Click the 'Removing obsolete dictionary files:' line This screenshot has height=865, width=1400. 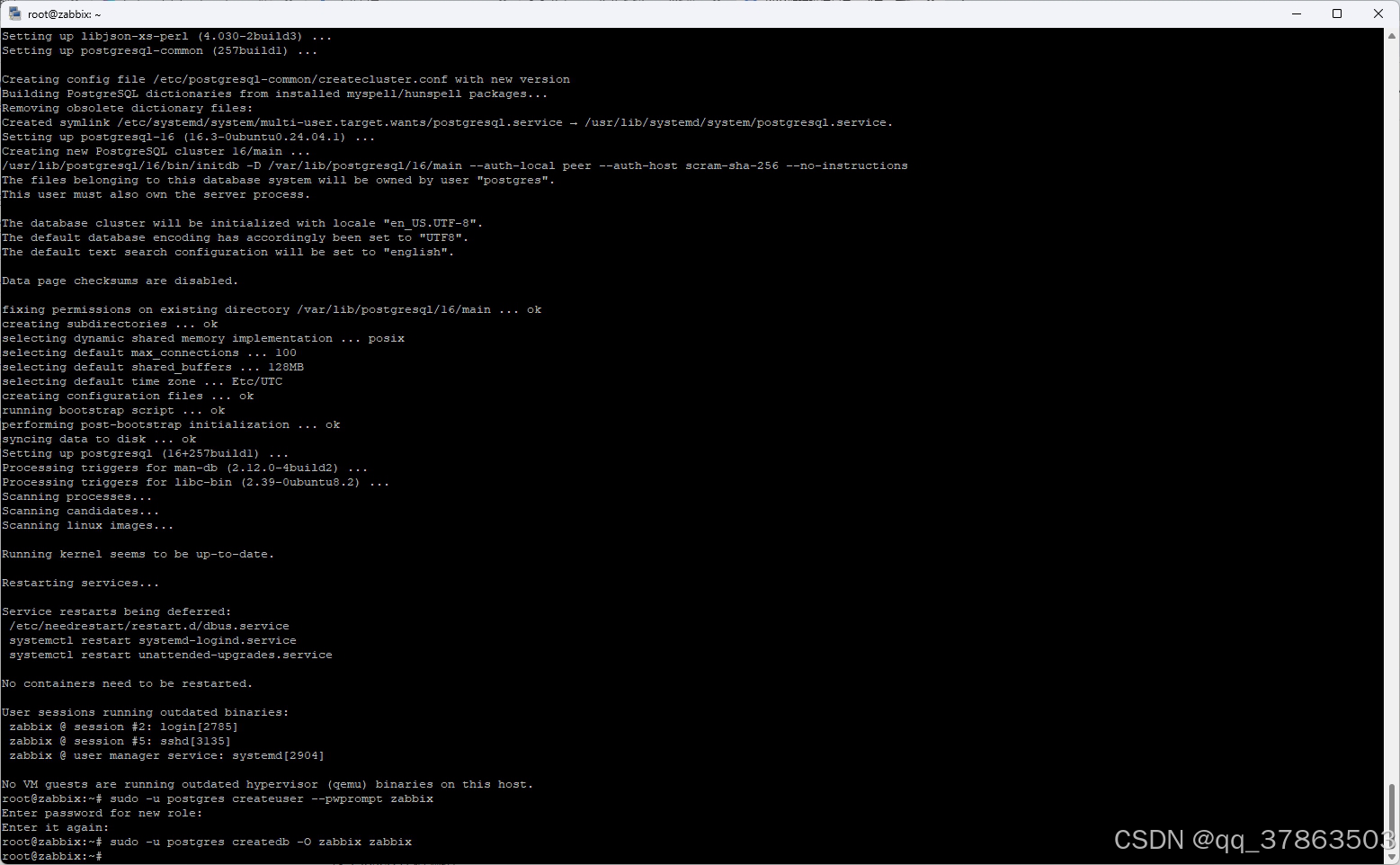128,108
